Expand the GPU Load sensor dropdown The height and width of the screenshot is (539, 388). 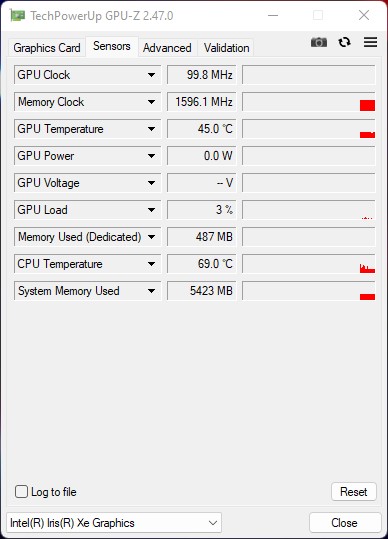[x=151, y=210]
